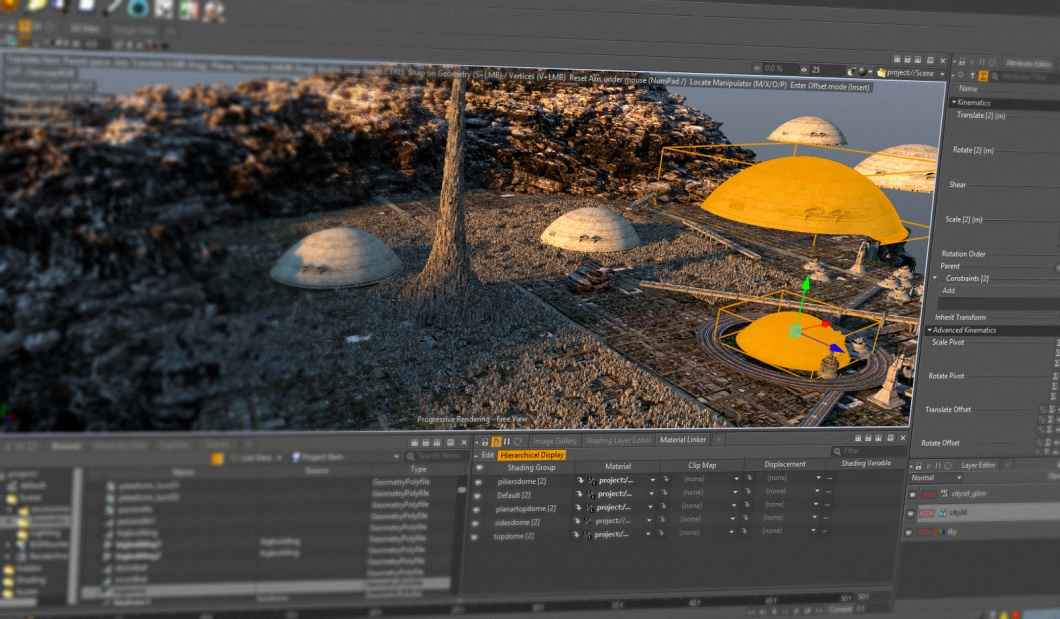Open Clip Map dropdown for pillersdome
The image size is (1060, 619).
(736, 479)
